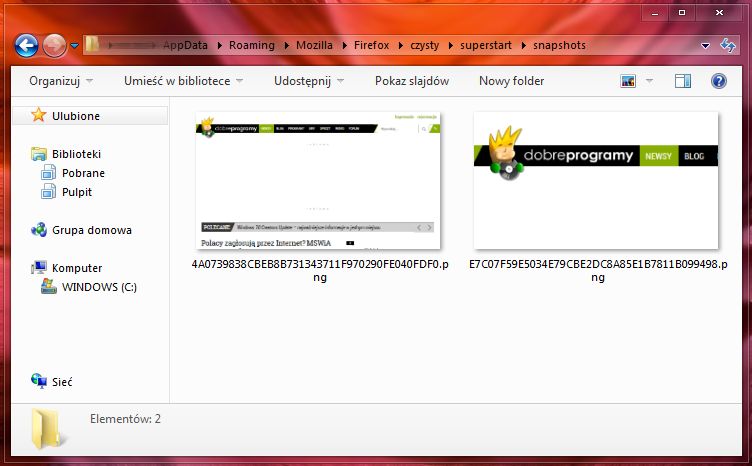Screen dimensions: 752x466
Task: Click Elementów: 2 status text
Action: 125,419
